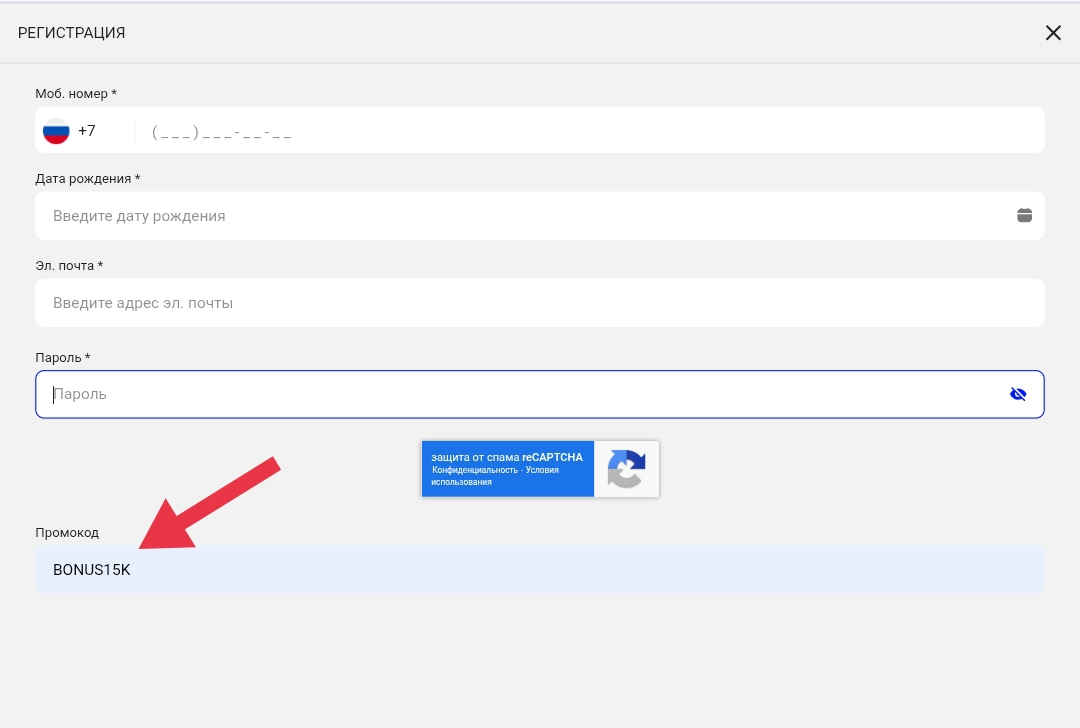This screenshot has height=728, width=1080.
Task: Focus the email address field
Action: (x=540, y=303)
